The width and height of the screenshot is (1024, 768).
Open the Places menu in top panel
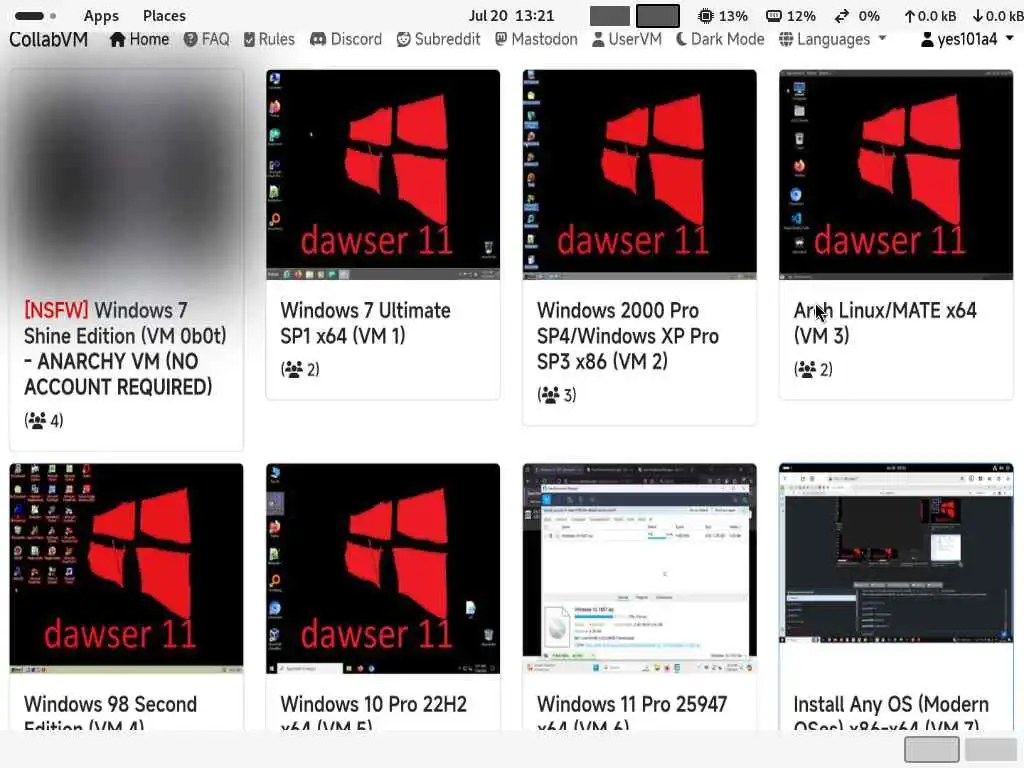click(164, 16)
